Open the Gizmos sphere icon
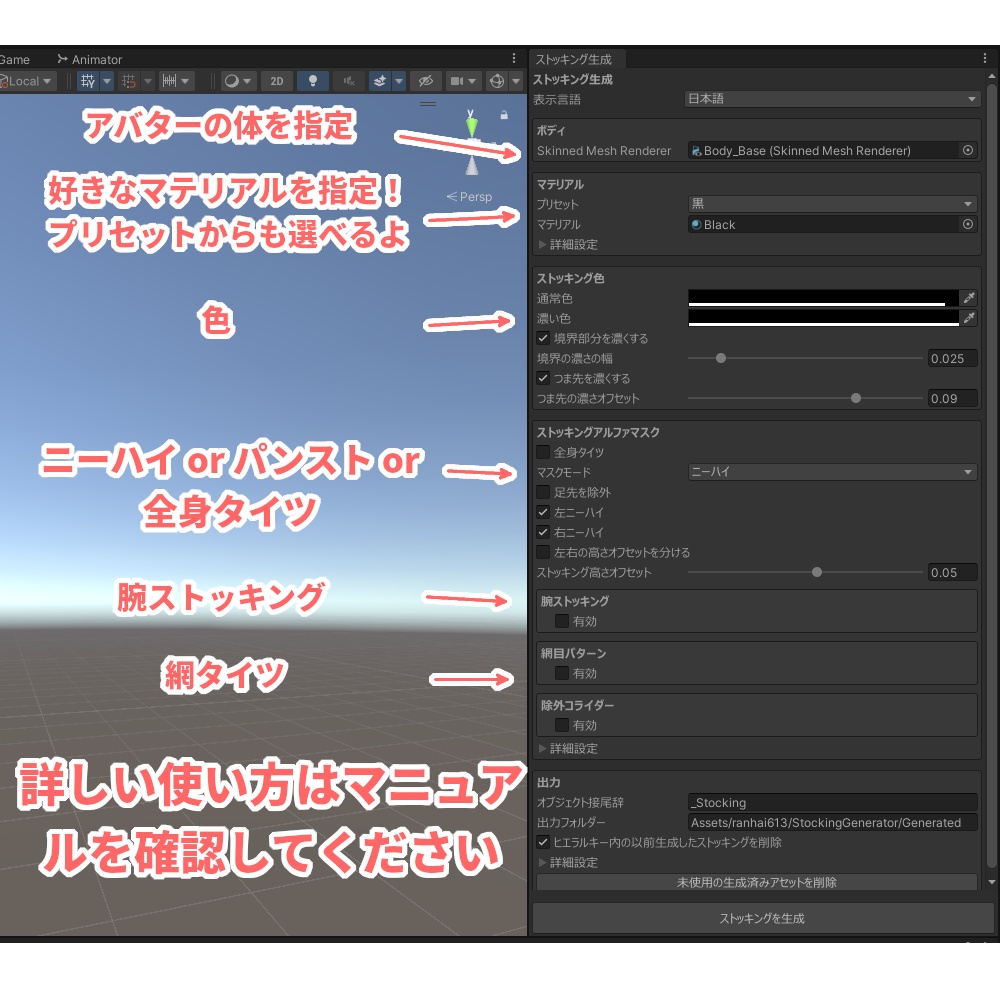Screen dimensions: 1000x1000 click(497, 81)
